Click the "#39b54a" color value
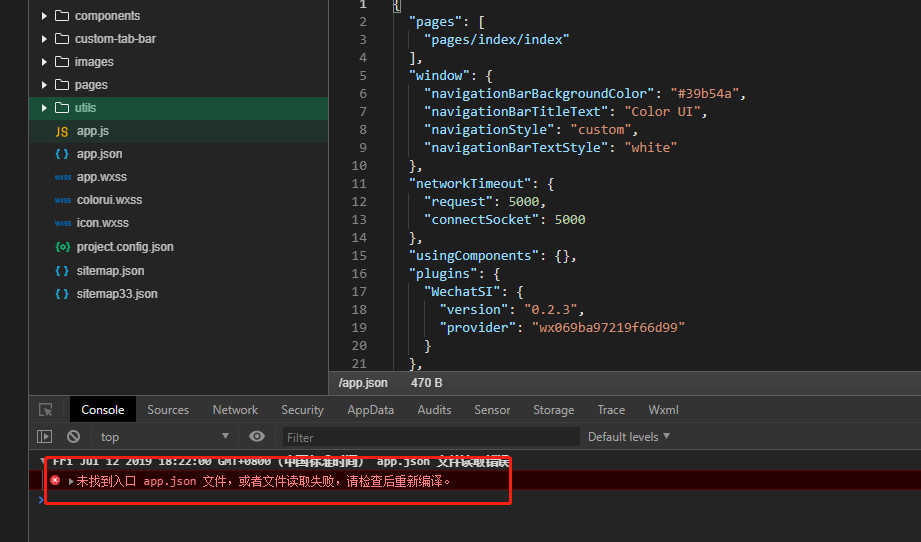The height and width of the screenshot is (542, 921). (x=704, y=93)
